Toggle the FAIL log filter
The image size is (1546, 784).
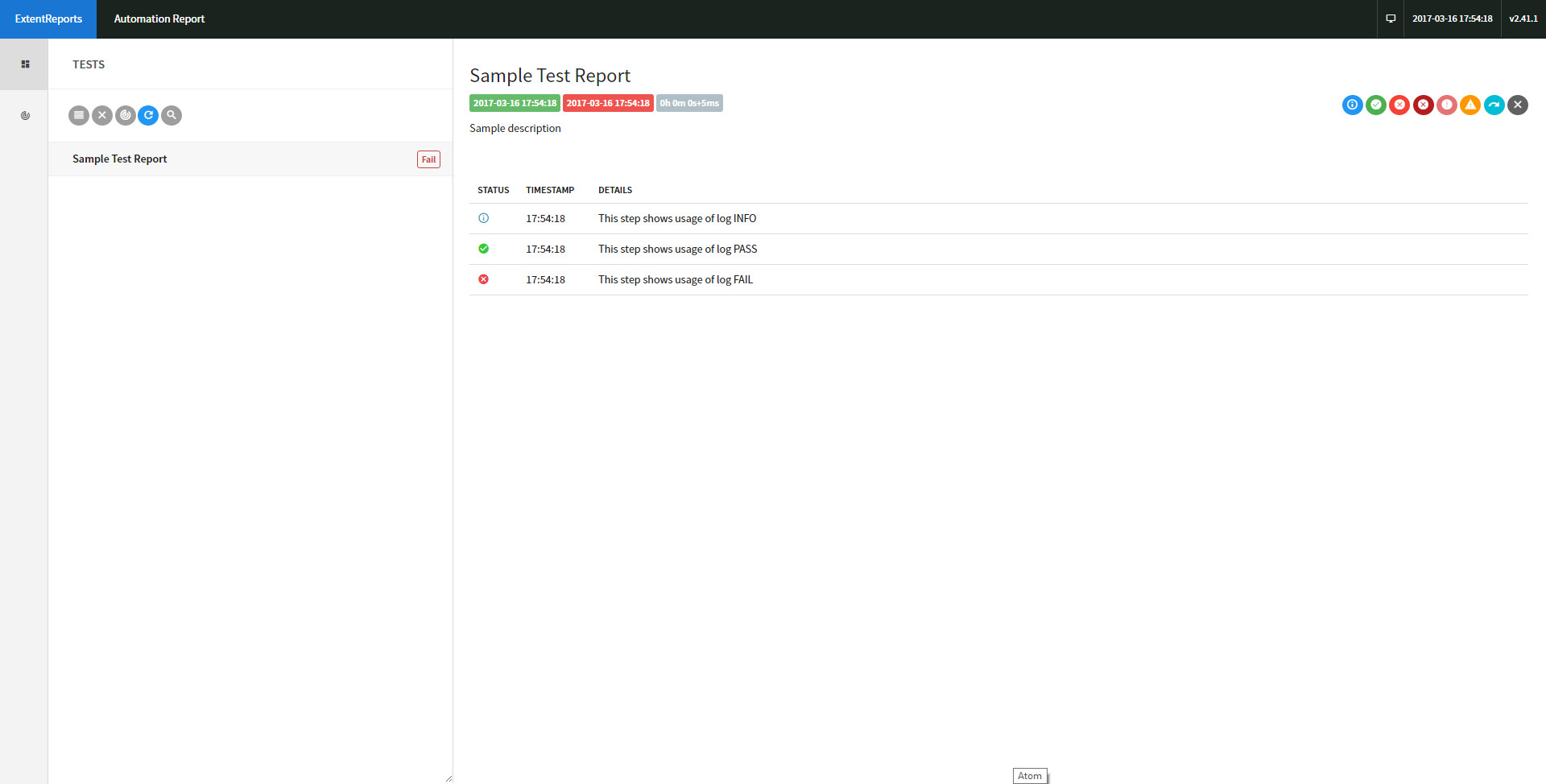tap(1400, 105)
